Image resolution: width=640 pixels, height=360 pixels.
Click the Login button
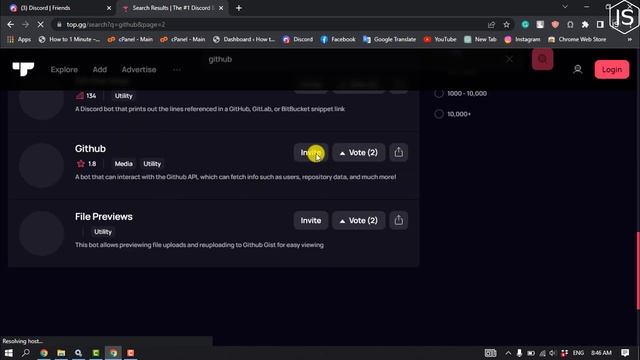[x=611, y=69]
